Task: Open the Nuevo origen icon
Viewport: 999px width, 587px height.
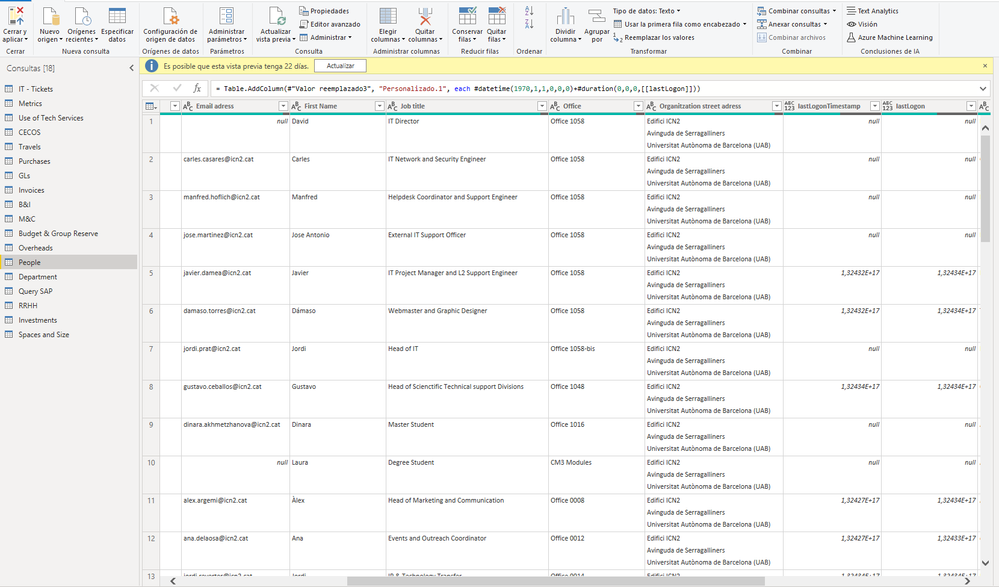Action: [50, 17]
